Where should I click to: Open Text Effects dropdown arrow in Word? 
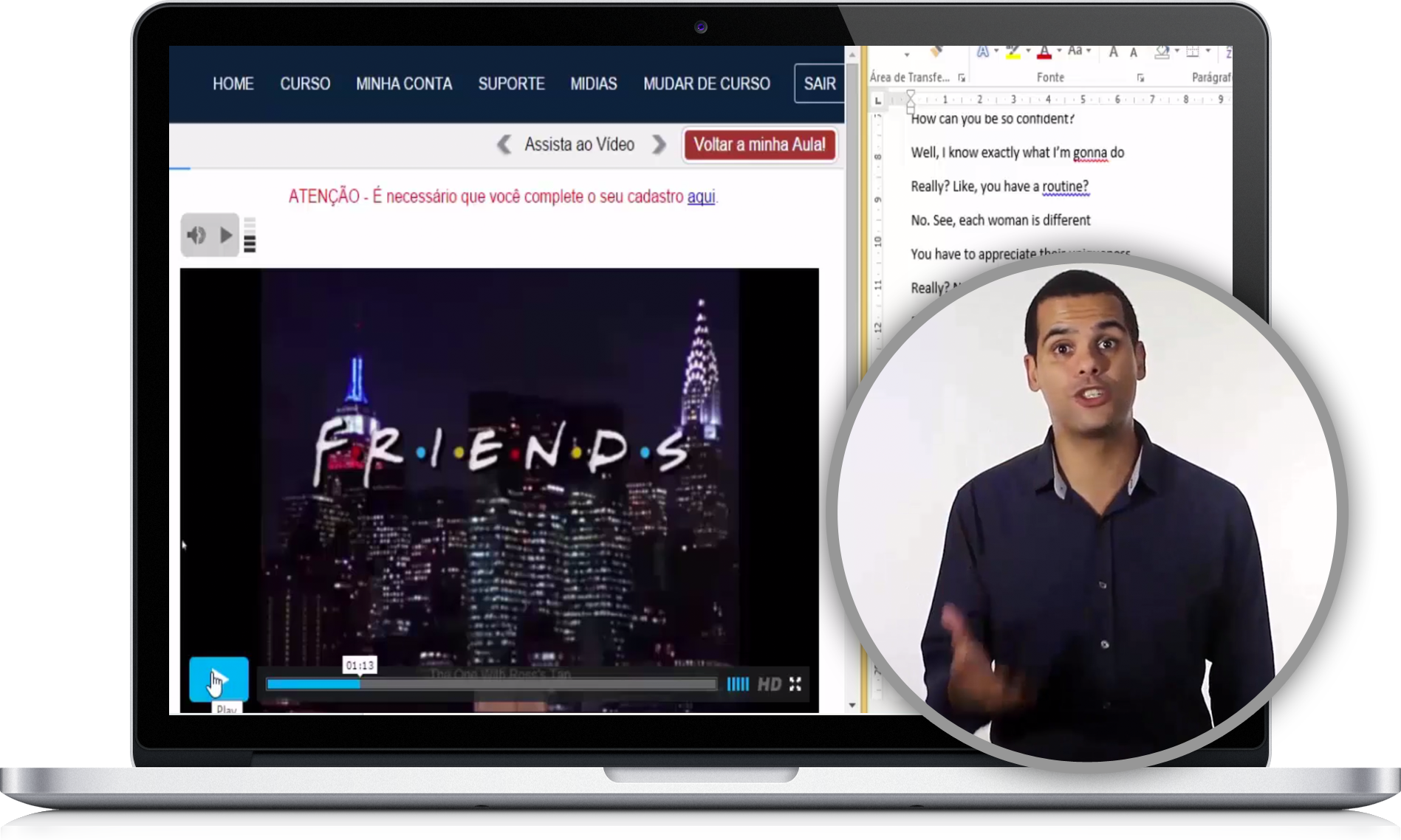coord(996,51)
